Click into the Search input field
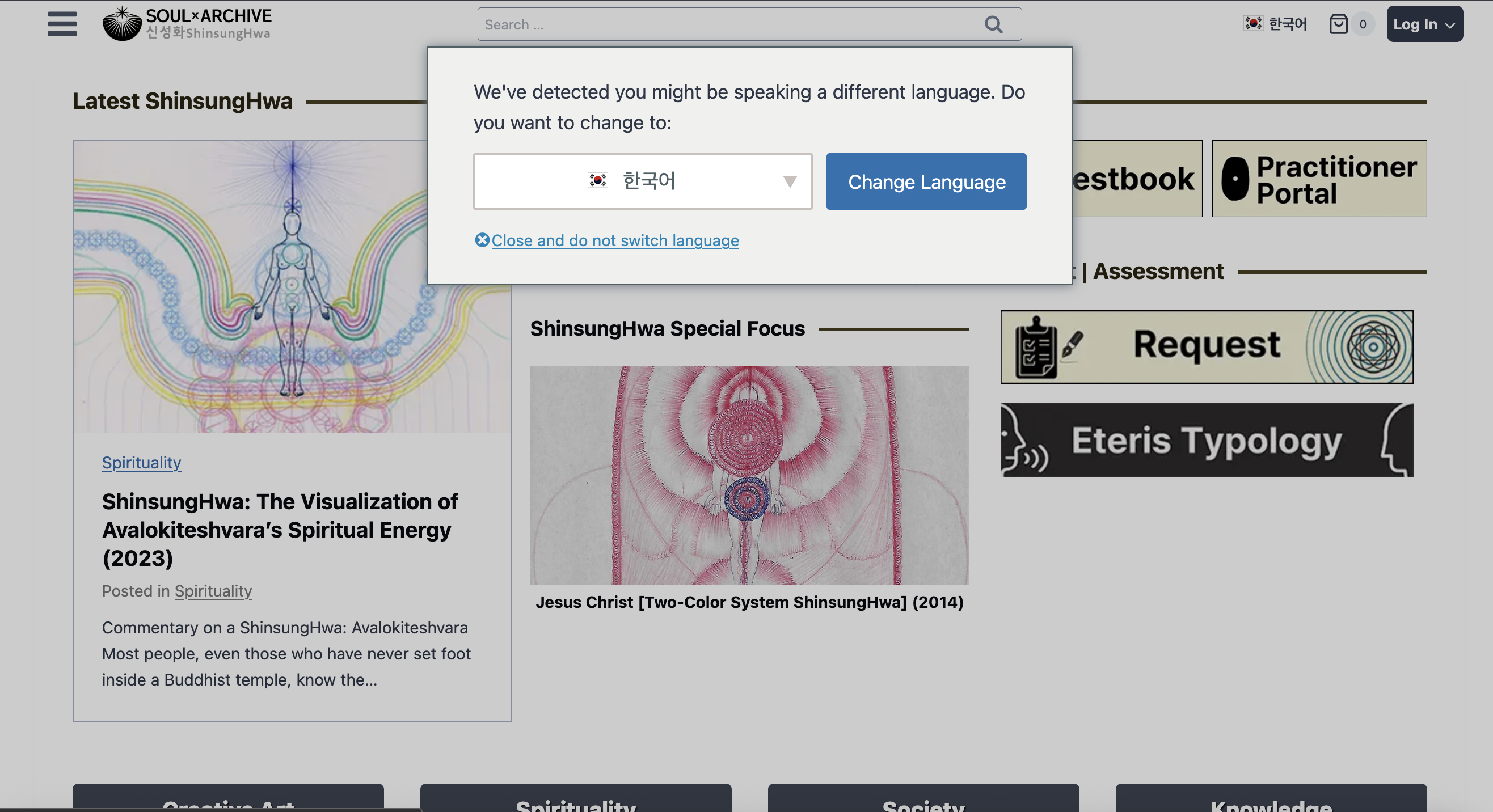 pos(724,24)
